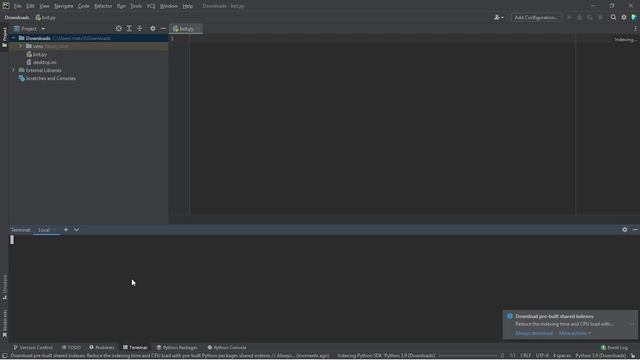
Task: Toggle the Structure sidebar tool window
Action: click(x=4, y=287)
